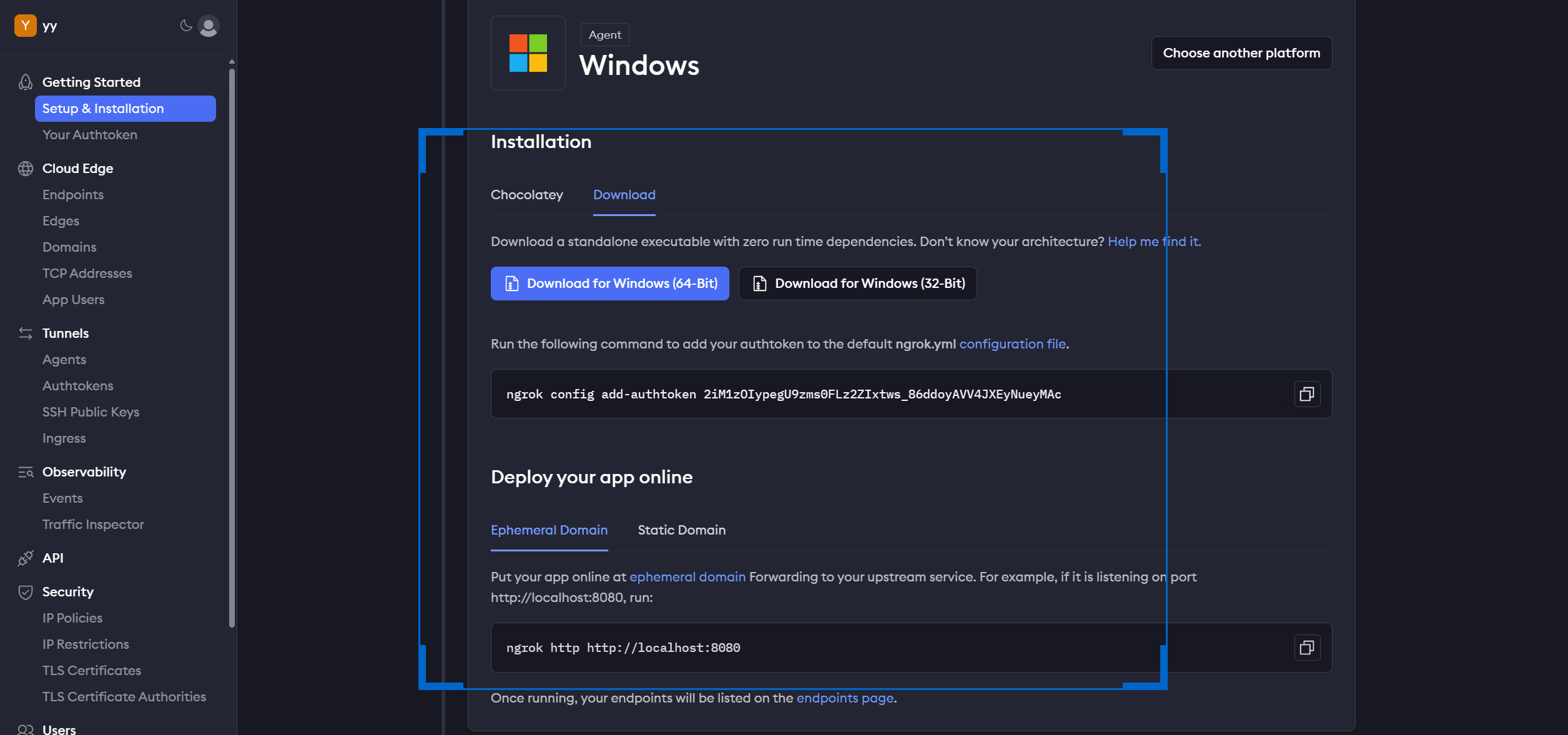Click the Getting Started rocket icon
Image resolution: width=1568 pixels, height=735 pixels.
[x=25, y=82]
